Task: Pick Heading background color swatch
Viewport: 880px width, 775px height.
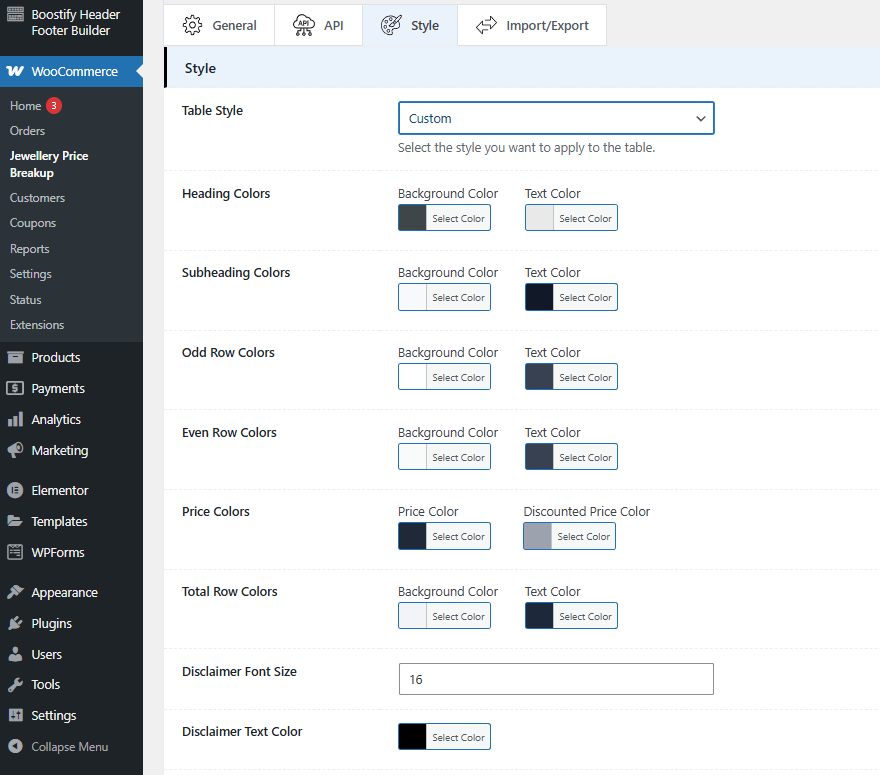Action: [x=412, y=218]
